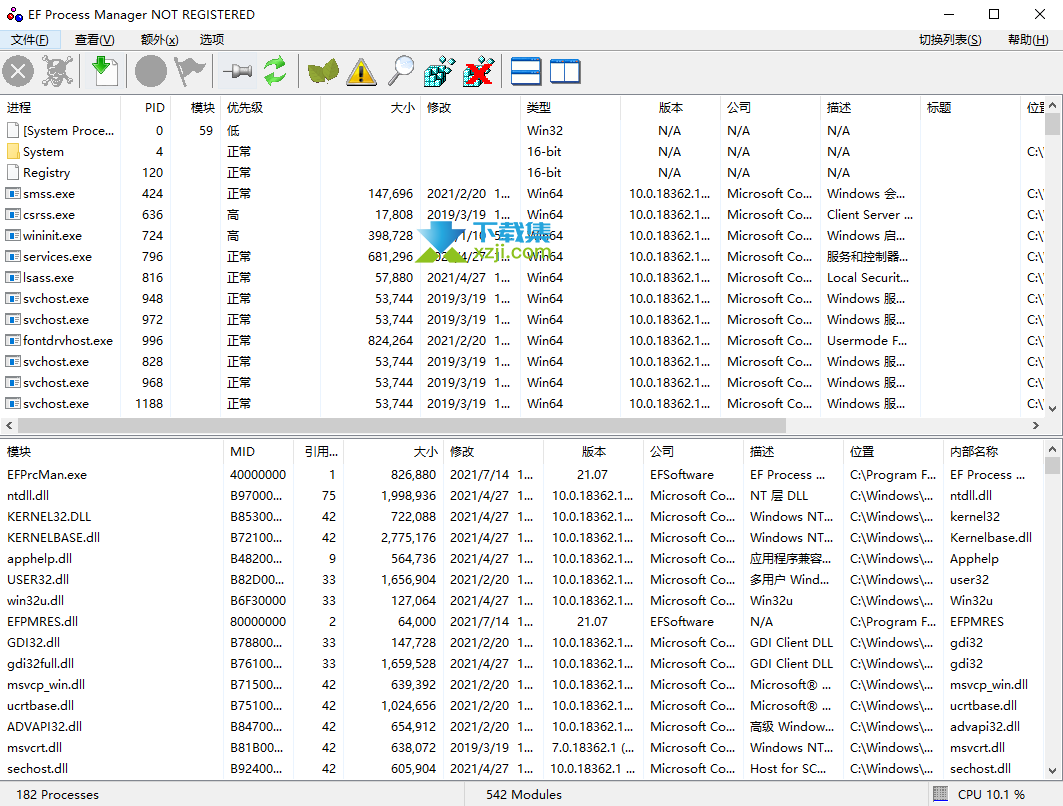Open the 额外(x) menu
The width and height of the screenshot is (1063, 806).
pos(159,40)
